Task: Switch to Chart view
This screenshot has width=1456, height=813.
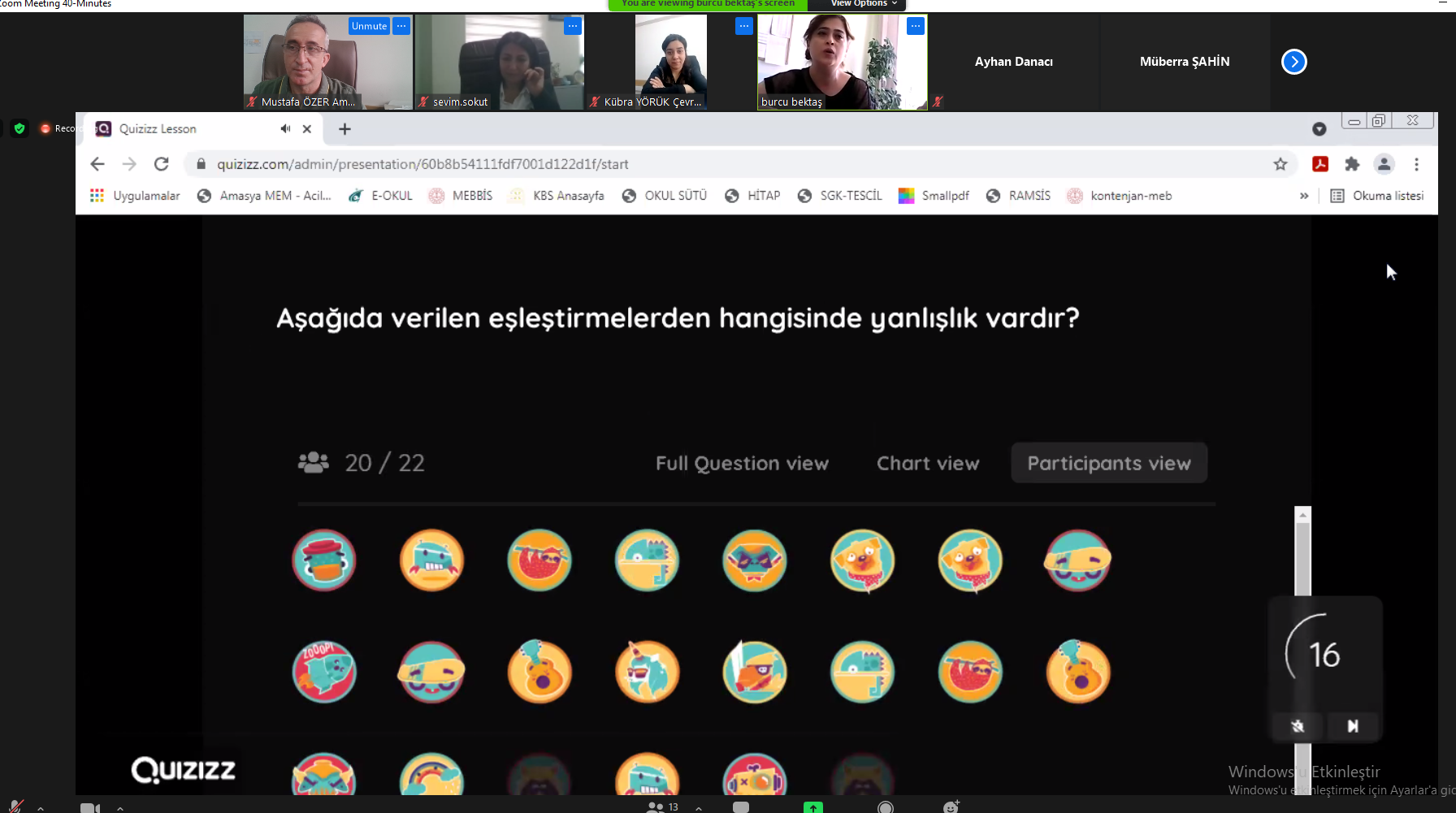Action: click(928, 463)
